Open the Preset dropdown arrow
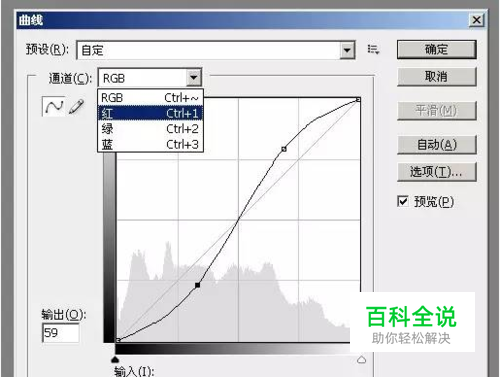Screen dimensions: 500x377 click(x=347, y=51)
